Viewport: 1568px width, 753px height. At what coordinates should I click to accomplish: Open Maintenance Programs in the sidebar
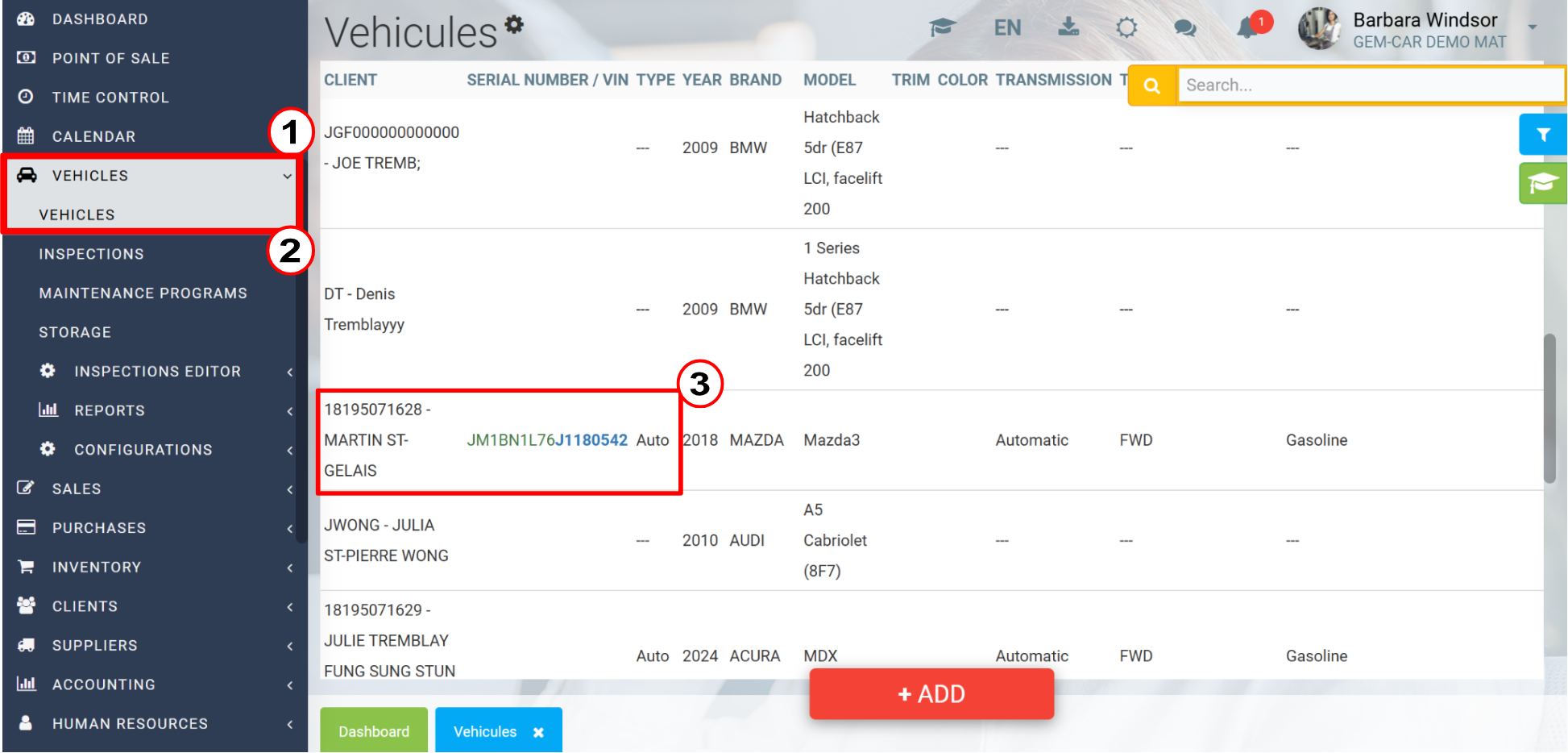coord(143,293)
